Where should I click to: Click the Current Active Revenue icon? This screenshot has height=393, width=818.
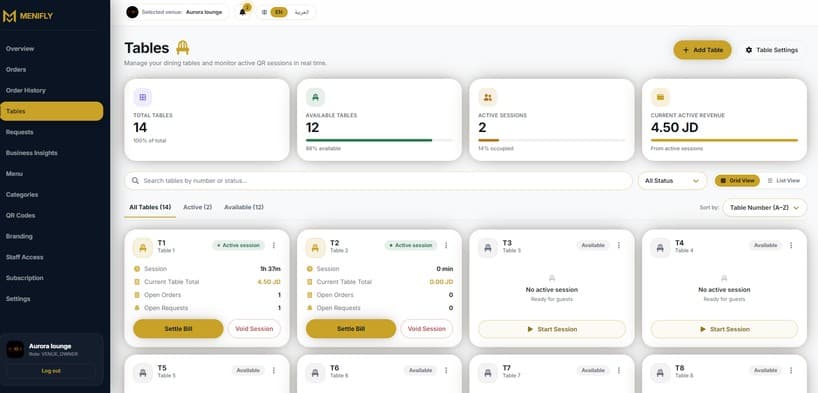pyautogui.click(x=660, y=97)
